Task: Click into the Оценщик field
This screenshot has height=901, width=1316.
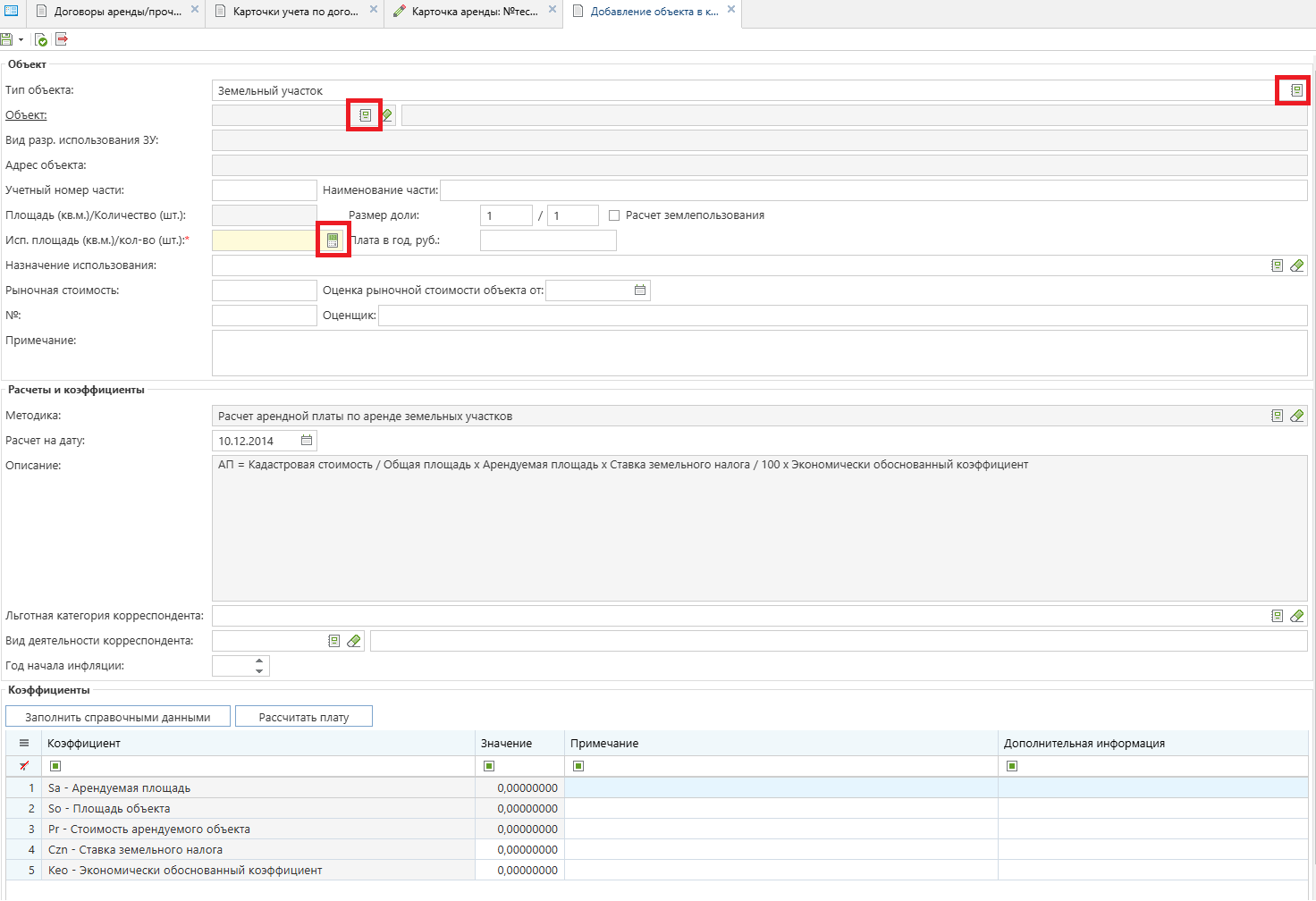Action: point(843,316)
